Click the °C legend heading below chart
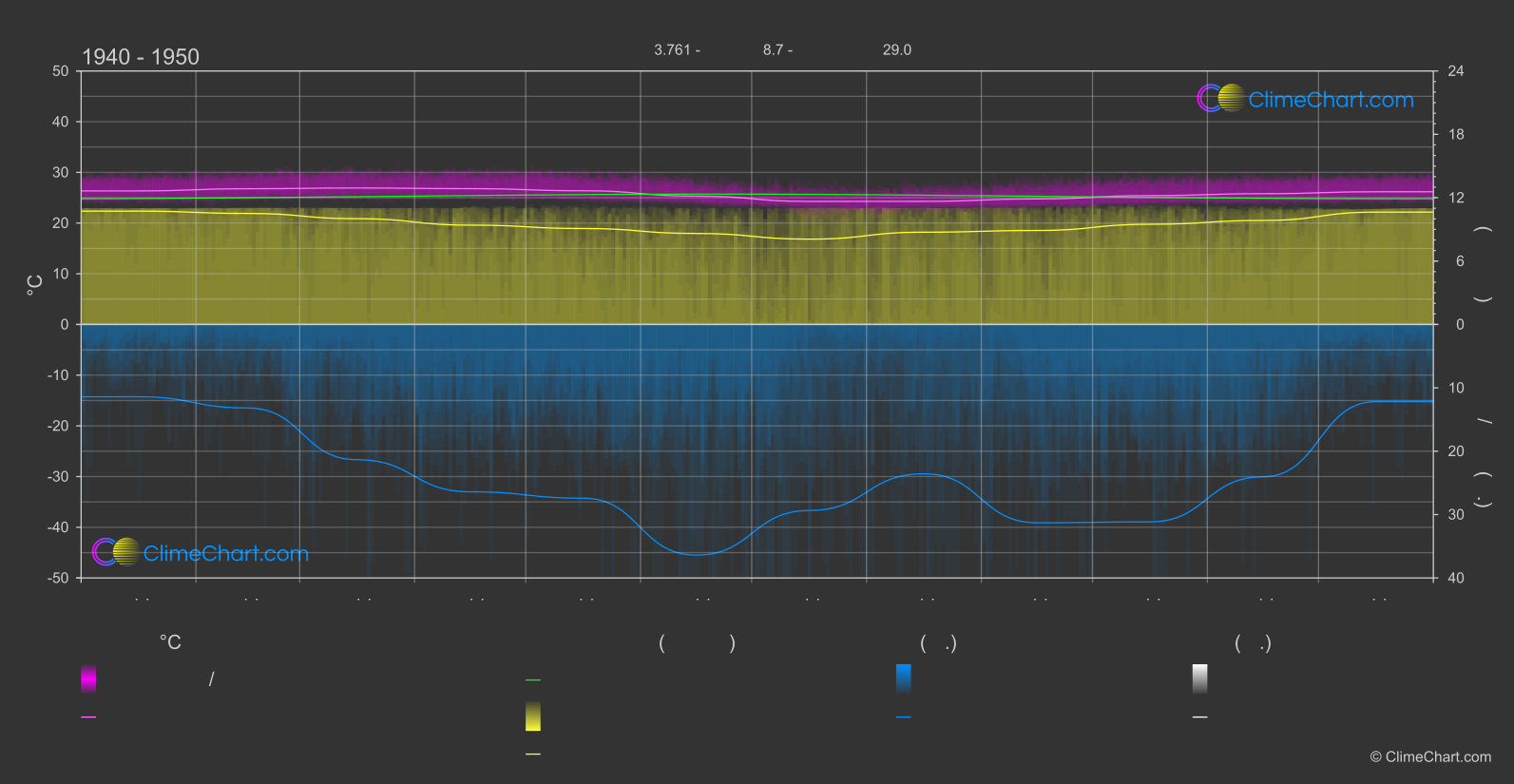1514x784 pixels. pos(170,643)
